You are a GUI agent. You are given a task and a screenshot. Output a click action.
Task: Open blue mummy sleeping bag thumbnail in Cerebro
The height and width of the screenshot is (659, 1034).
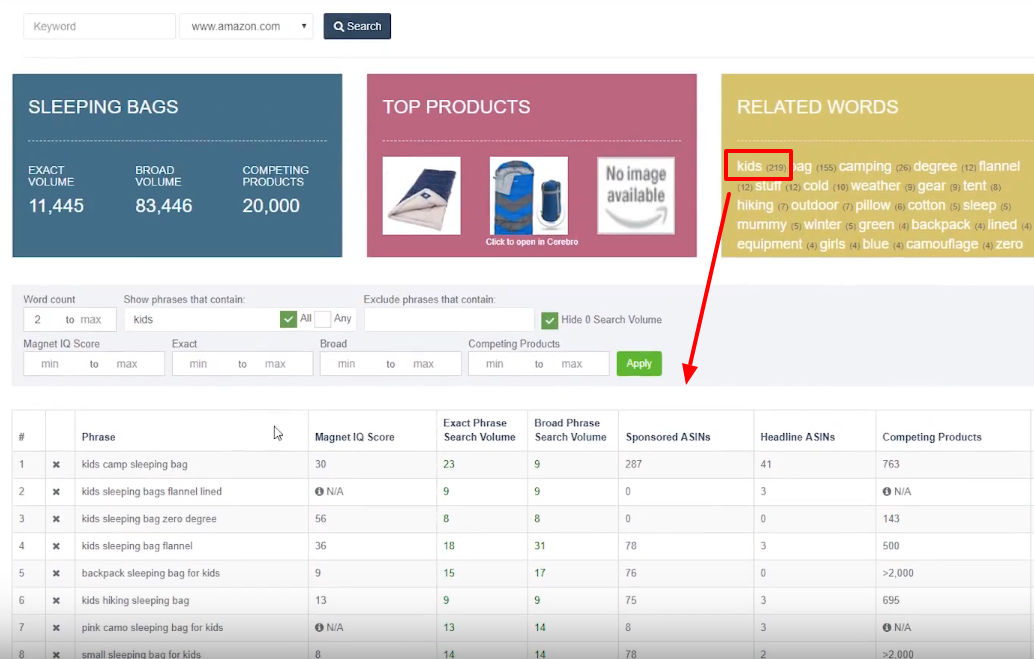529,195
